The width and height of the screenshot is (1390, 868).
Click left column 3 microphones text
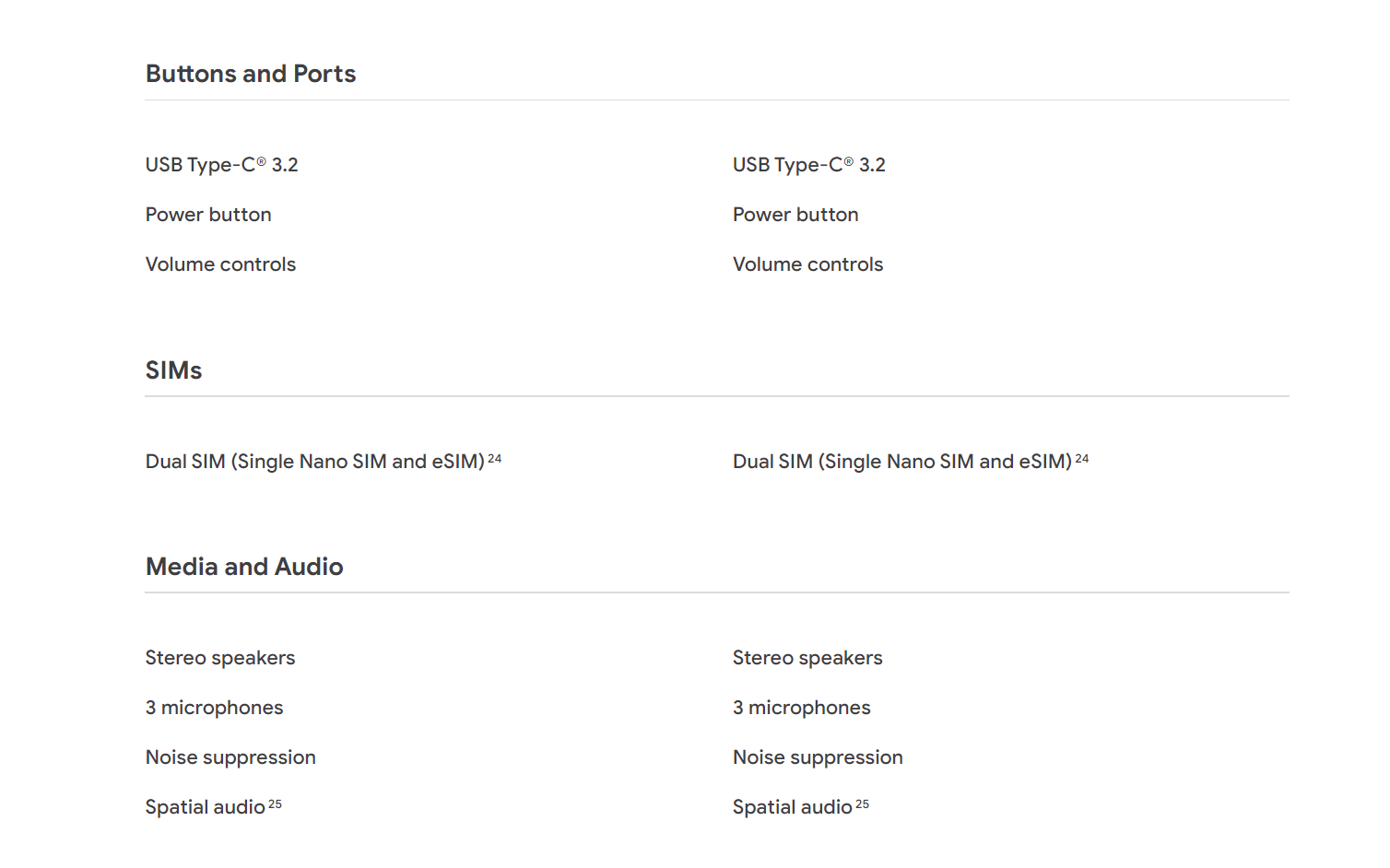pos(214,708)
